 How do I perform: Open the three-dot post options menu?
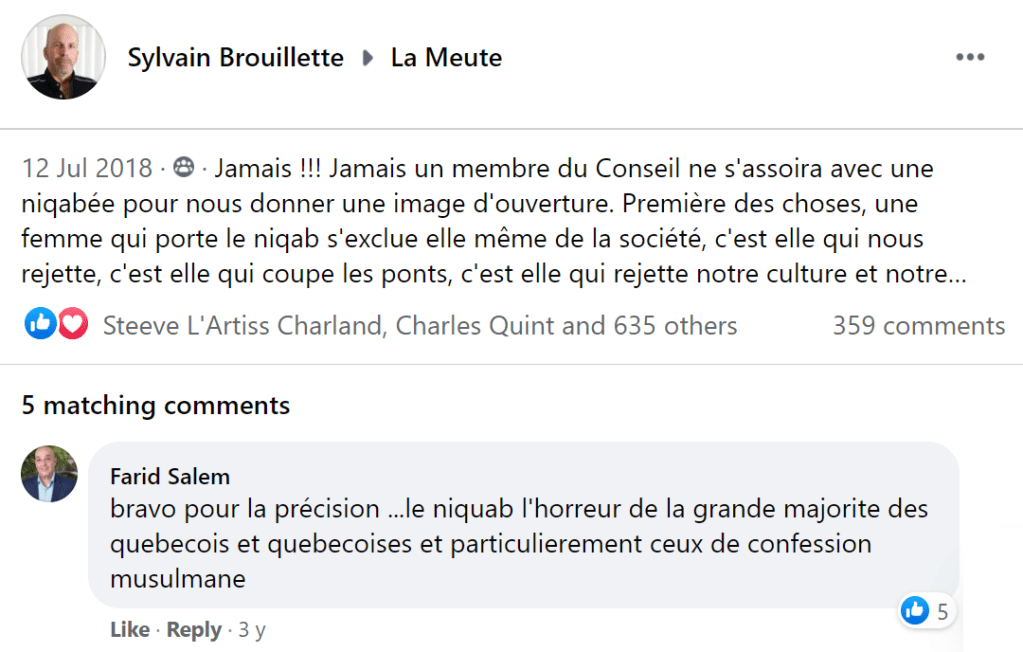tap(970, 57)
